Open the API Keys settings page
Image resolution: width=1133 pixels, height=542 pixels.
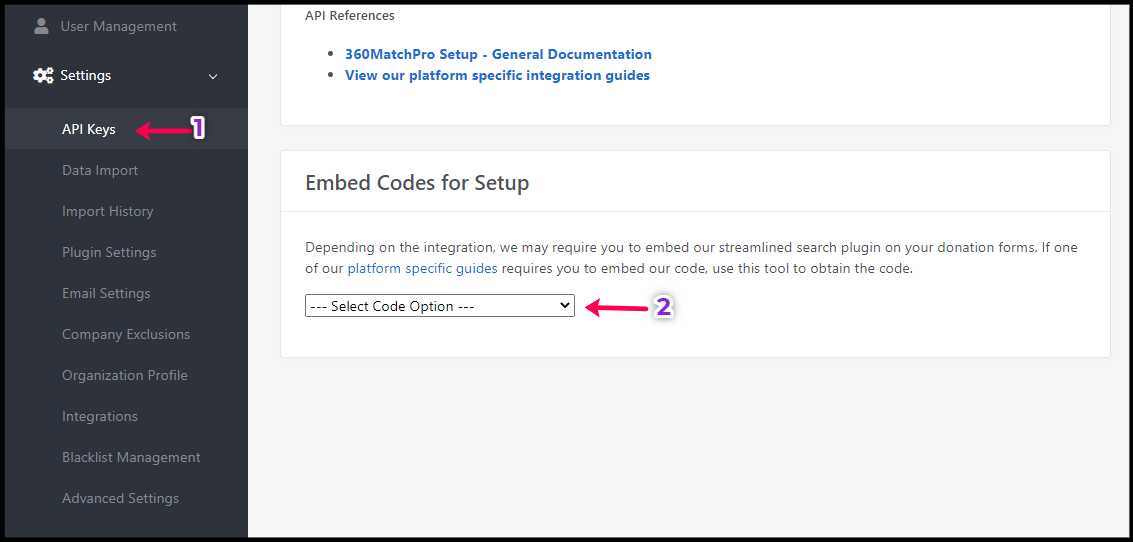(89, 129)
